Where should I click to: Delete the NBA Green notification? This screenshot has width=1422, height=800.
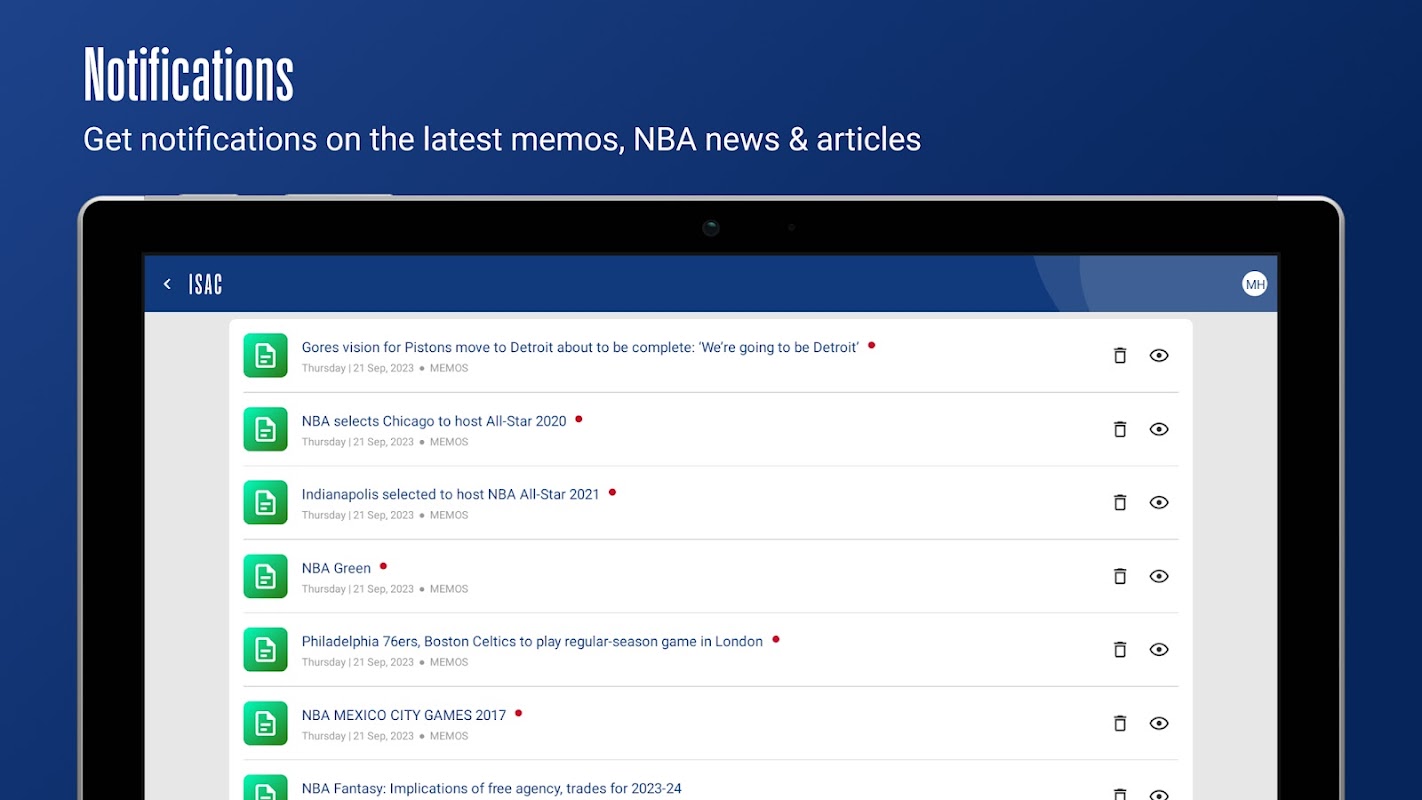coord(1120,576)
